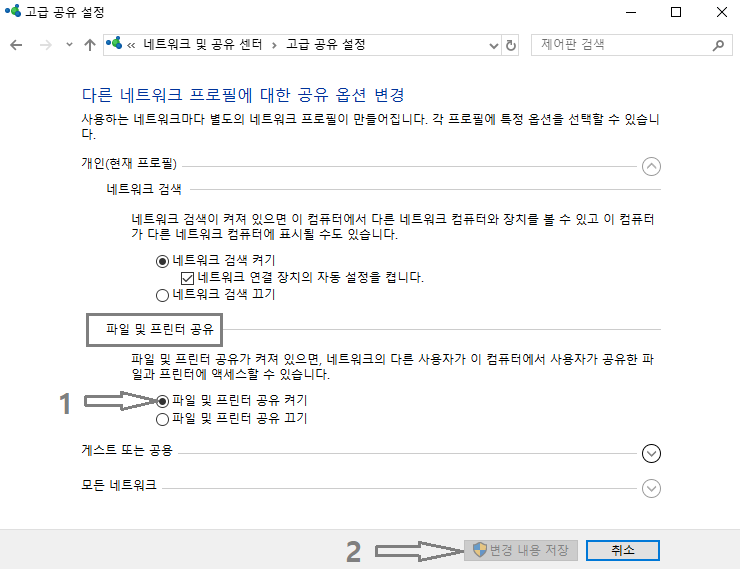Click the 파일 및 프린터 공유 heading

pos(160,329)
